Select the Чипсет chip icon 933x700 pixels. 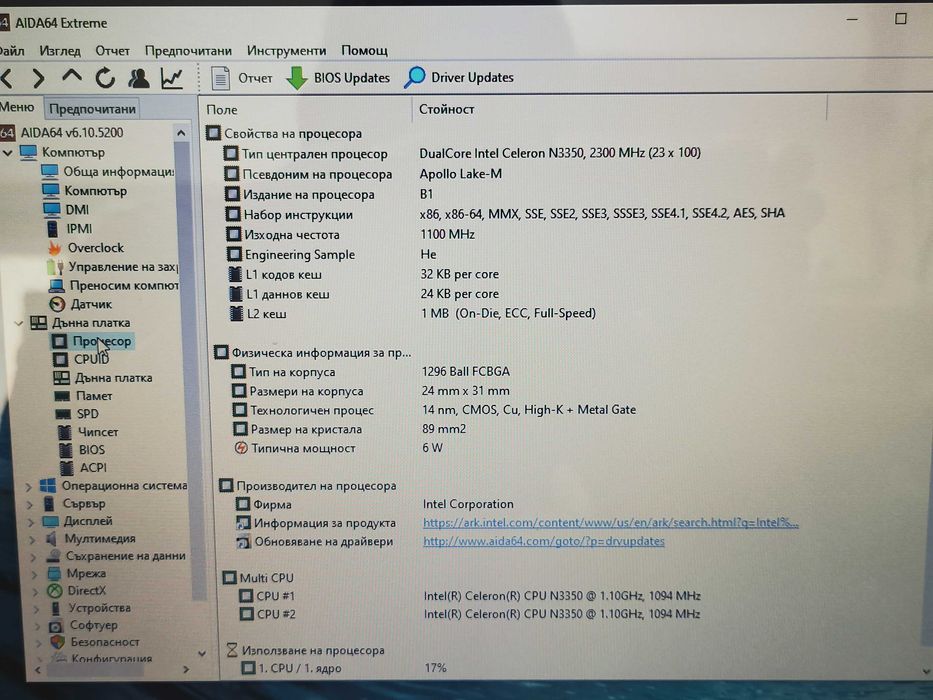click(x=64, y=432)
